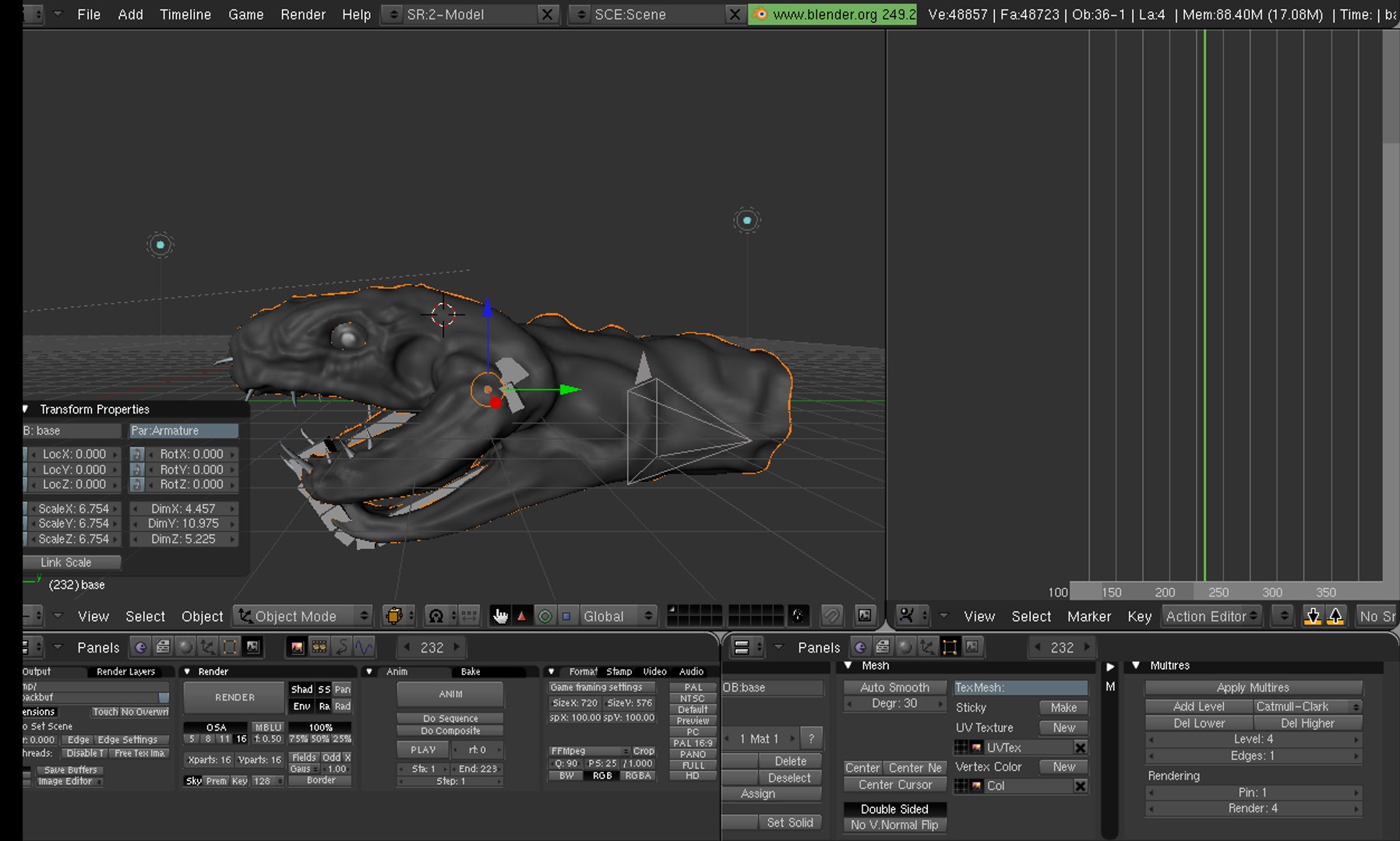This screenshot has height=841, width=1400.
Task: Open Editing context in left Panels header
Action: [x=230, y=647]
